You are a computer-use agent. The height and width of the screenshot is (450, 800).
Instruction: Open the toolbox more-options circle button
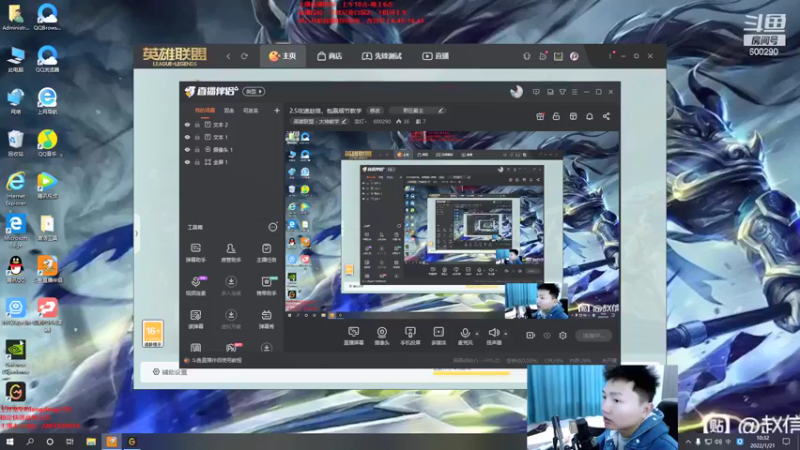273,227
